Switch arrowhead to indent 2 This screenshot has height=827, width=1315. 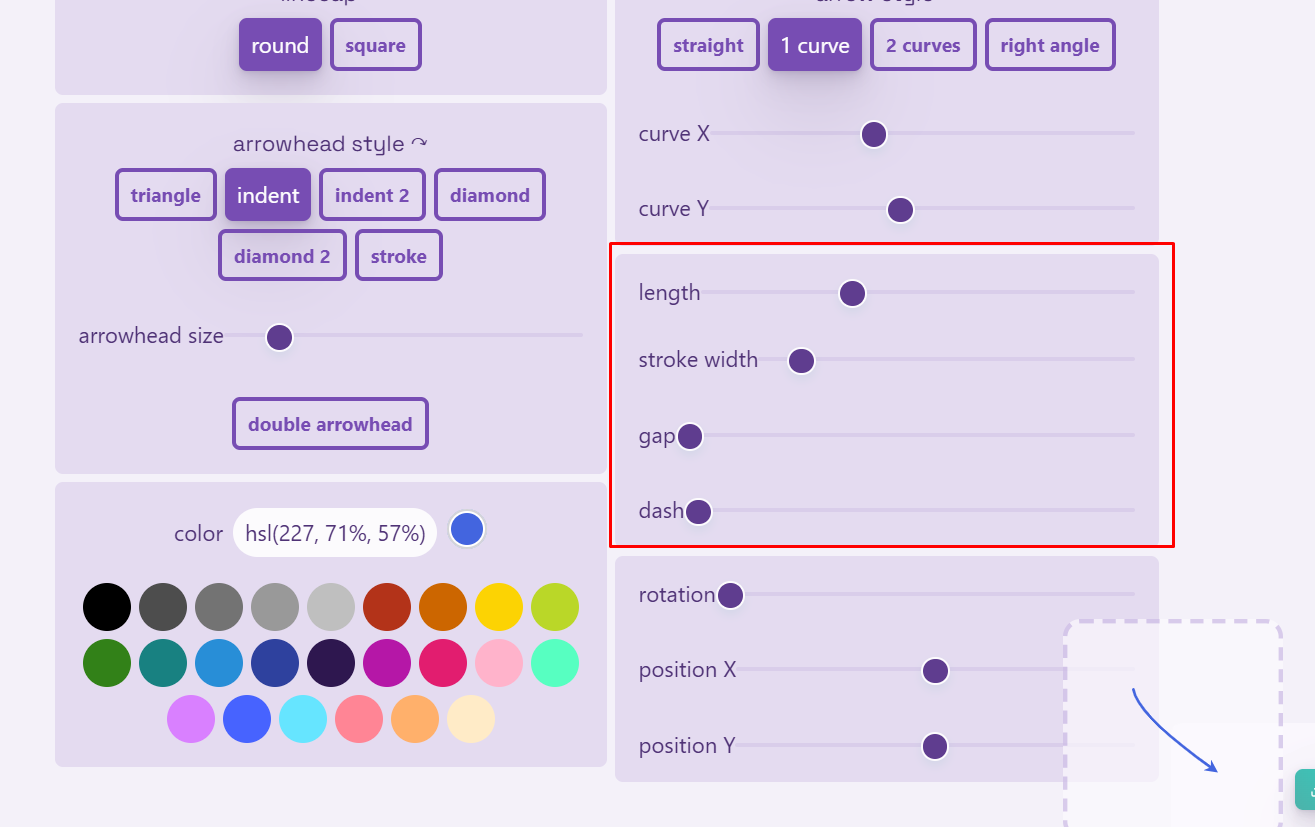(x=372, y=195)
